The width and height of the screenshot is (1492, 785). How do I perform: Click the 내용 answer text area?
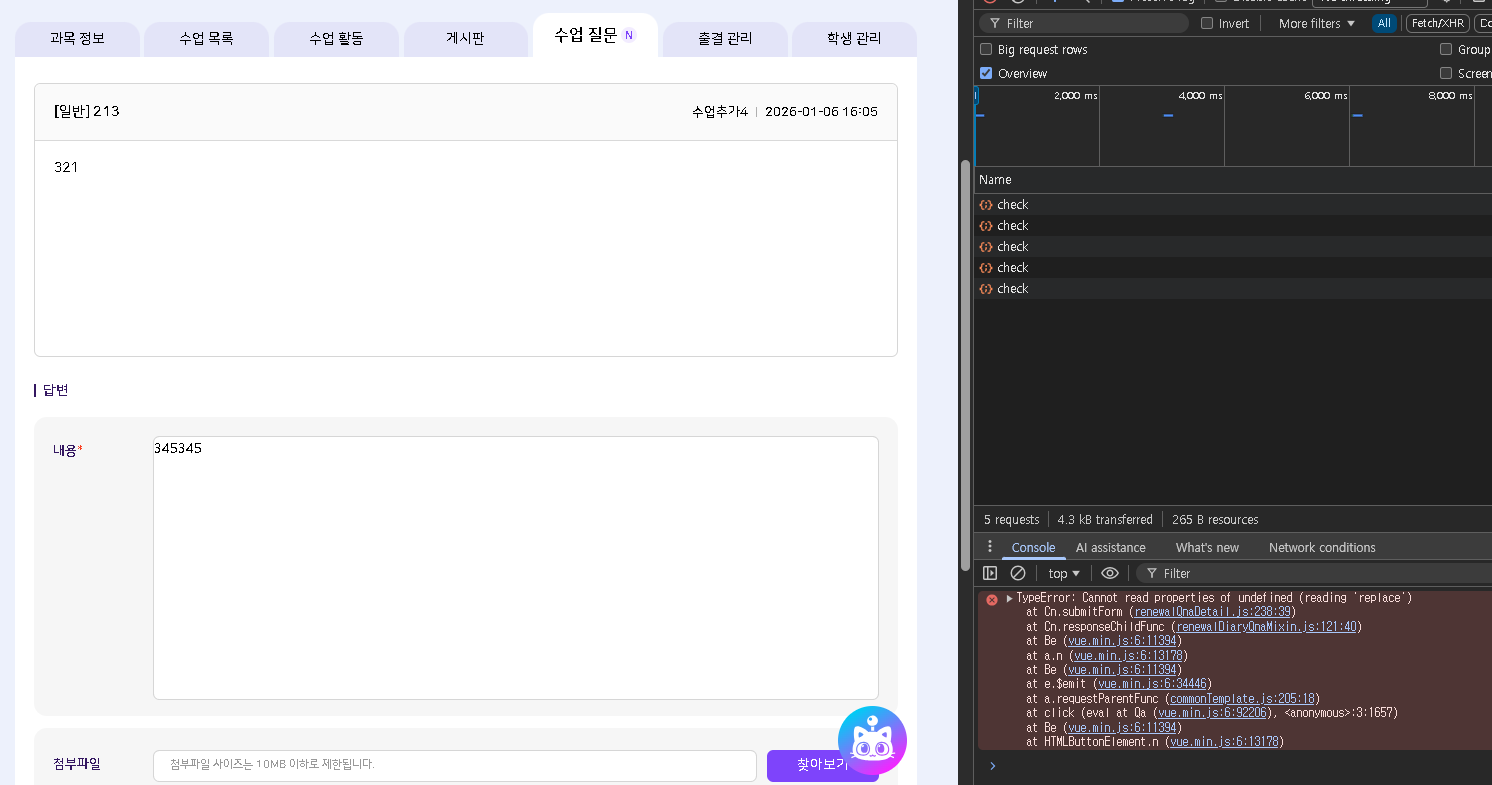coord(515,567)
